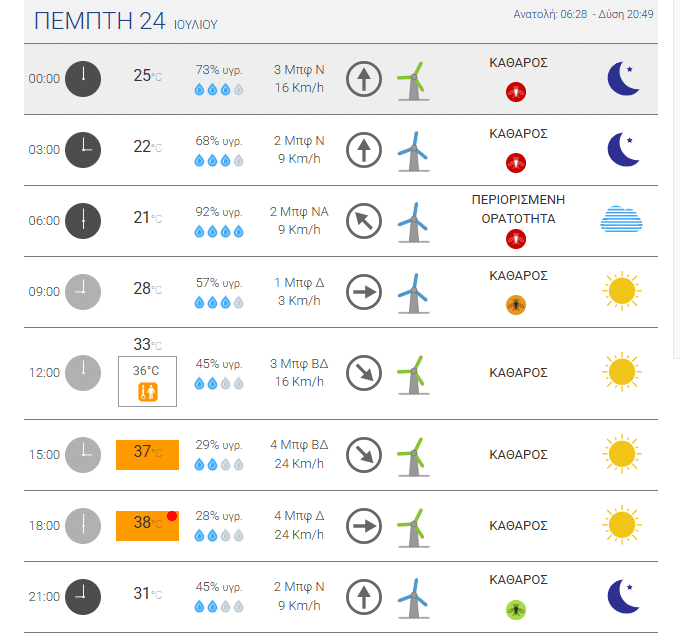The image size is (680, 633).
Task: Click the clock icon at 09:00
Action: coord(83,292)
